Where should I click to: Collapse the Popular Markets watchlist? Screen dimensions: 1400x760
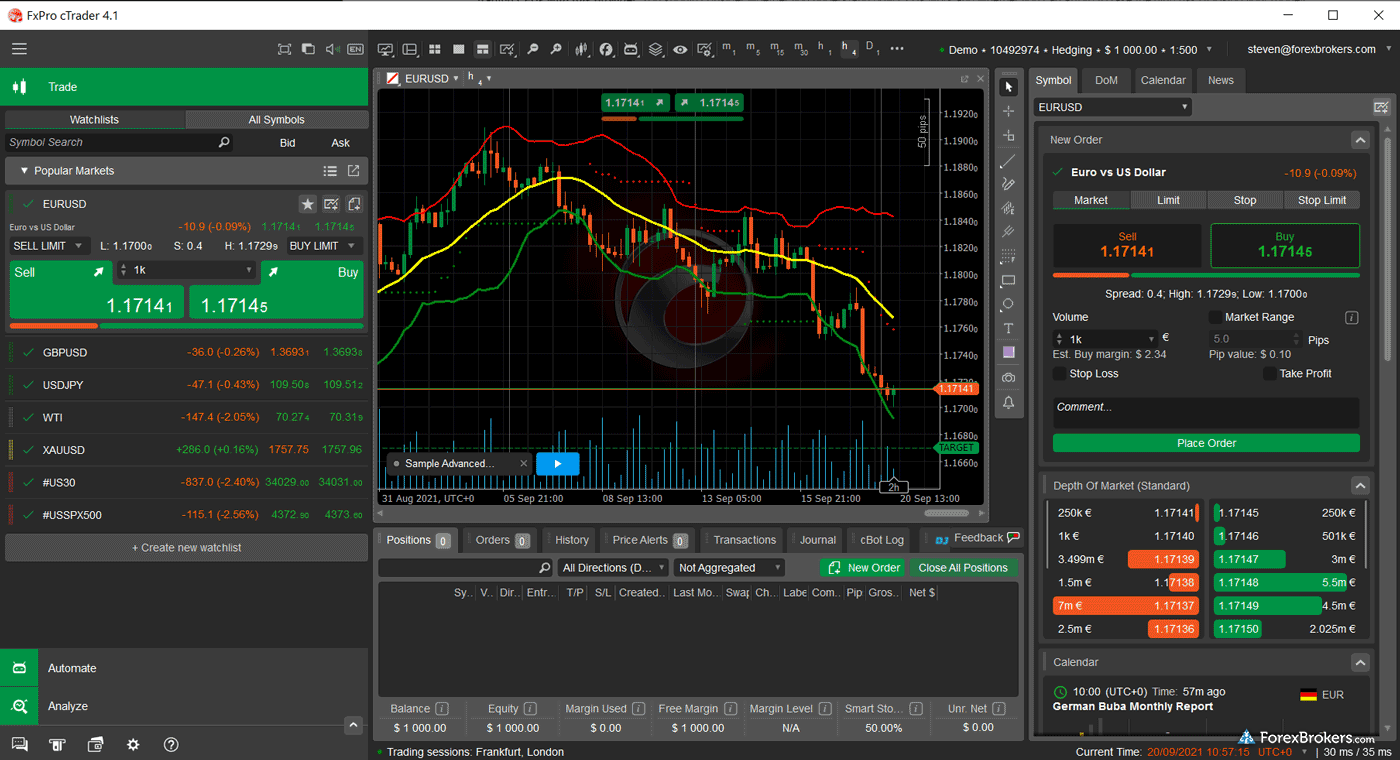tap(24, 171)
